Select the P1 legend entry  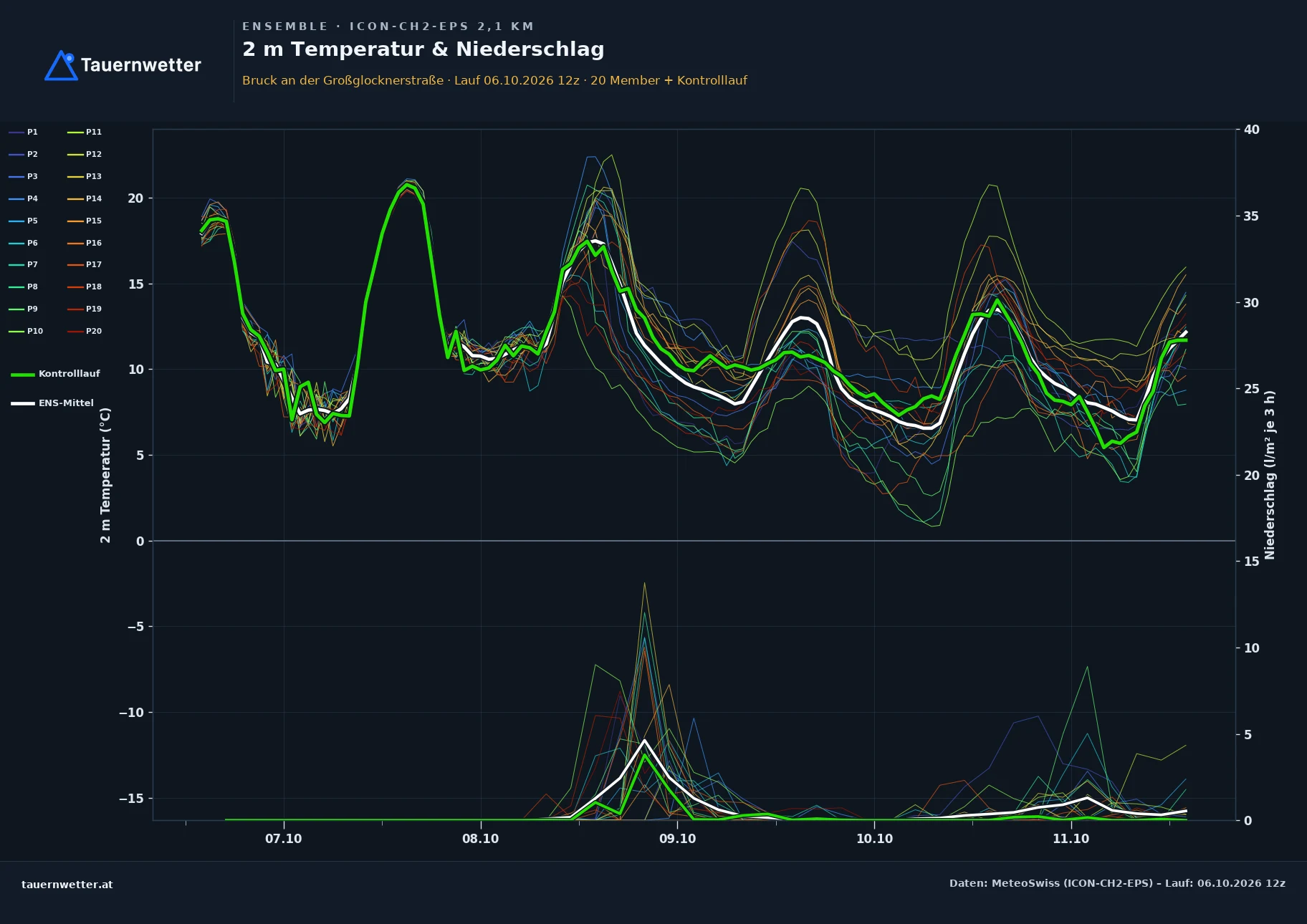(x=24, y=132)
